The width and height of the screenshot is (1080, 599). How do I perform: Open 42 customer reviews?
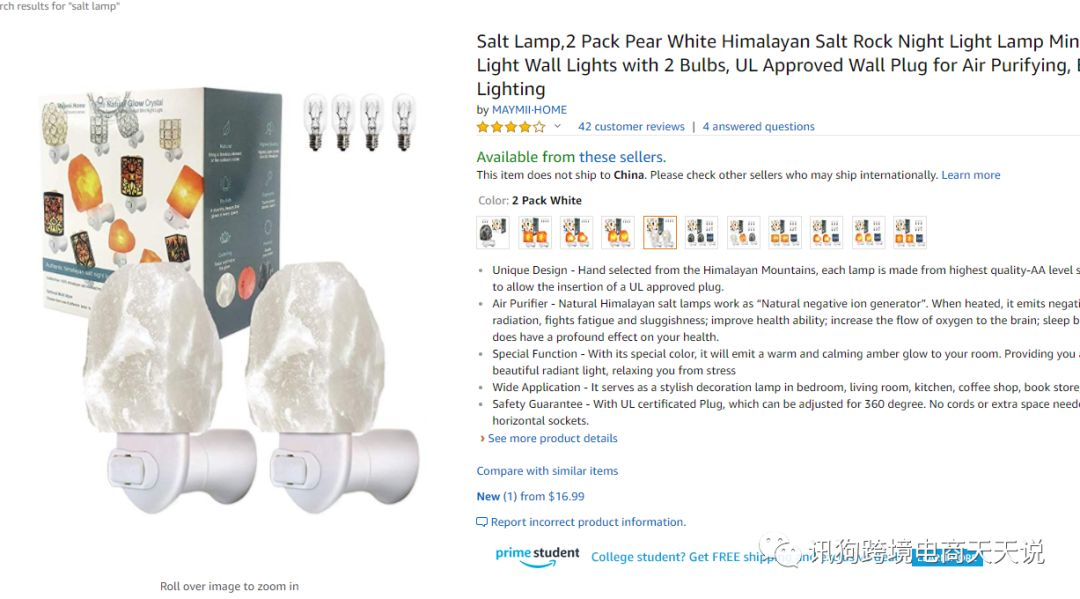click(631, 127)
